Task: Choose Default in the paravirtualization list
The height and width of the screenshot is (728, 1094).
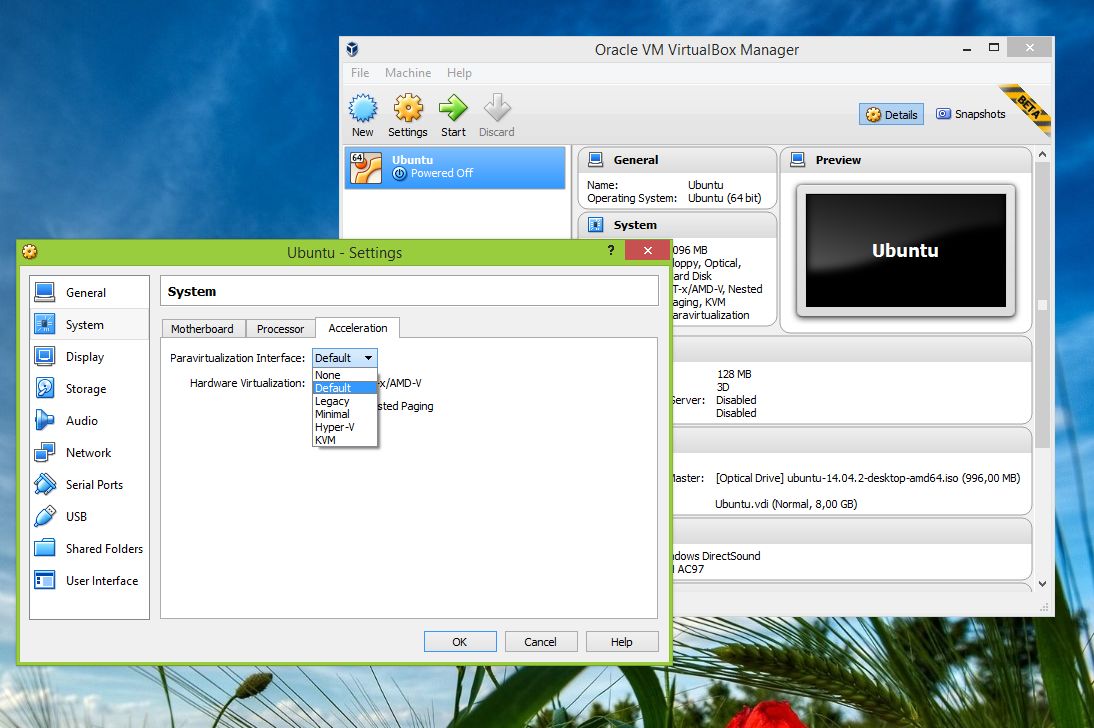Action: pyautogui.click(x=345, y=388)
